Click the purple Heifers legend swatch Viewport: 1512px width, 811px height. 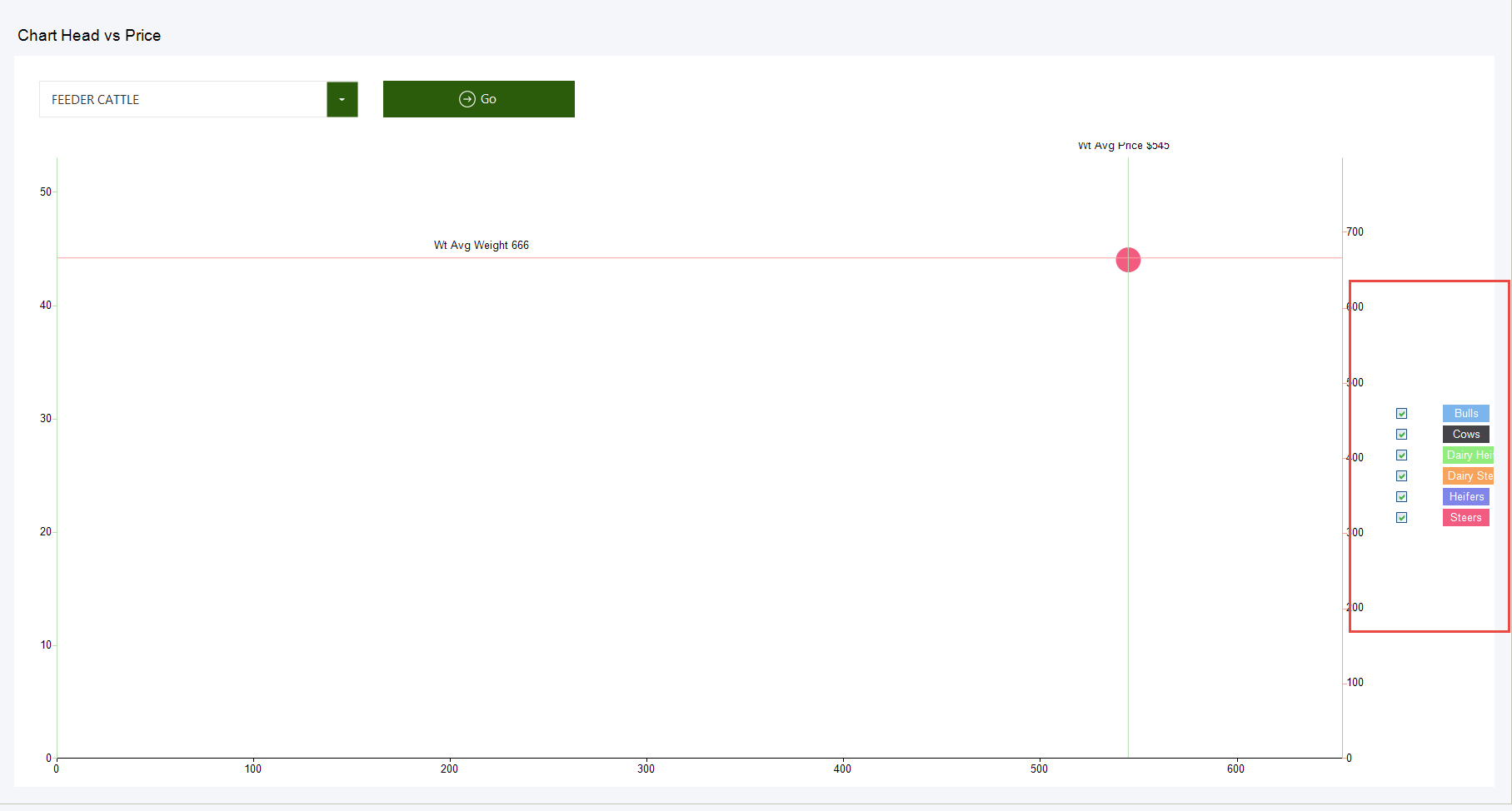pos(1466,497)
